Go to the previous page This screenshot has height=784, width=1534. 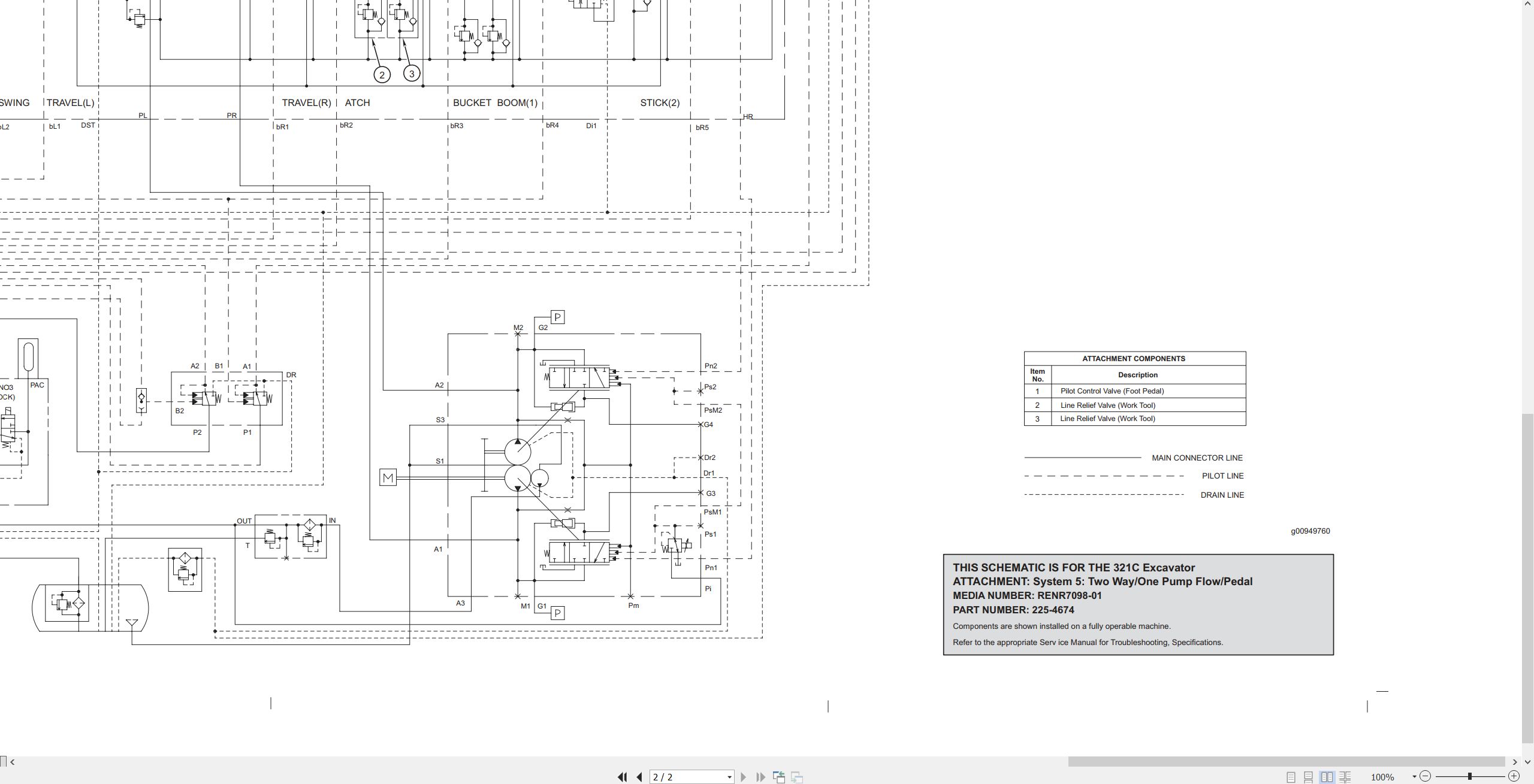coord(639,777)
